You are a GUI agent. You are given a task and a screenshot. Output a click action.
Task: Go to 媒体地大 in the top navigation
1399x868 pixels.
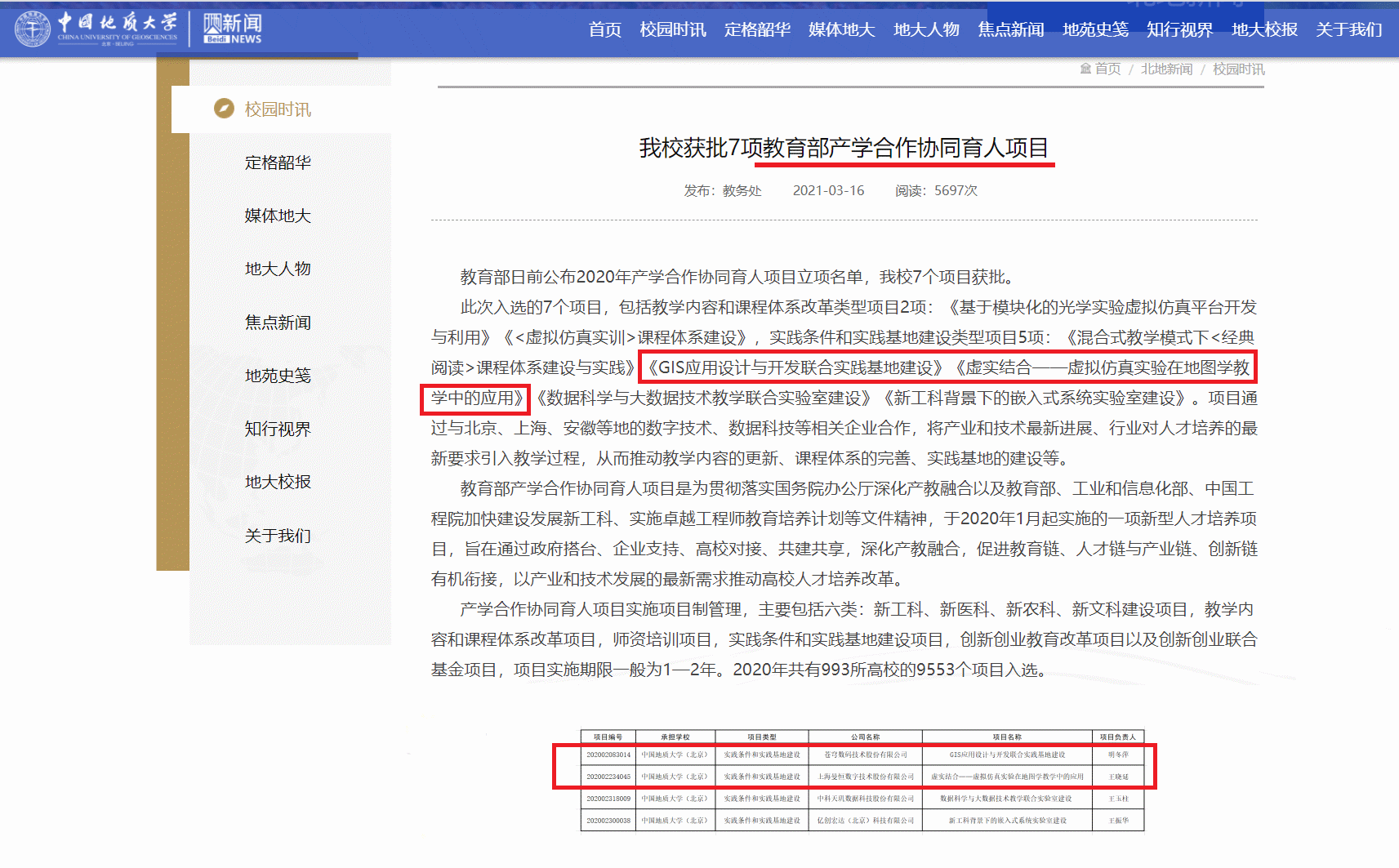841,29
